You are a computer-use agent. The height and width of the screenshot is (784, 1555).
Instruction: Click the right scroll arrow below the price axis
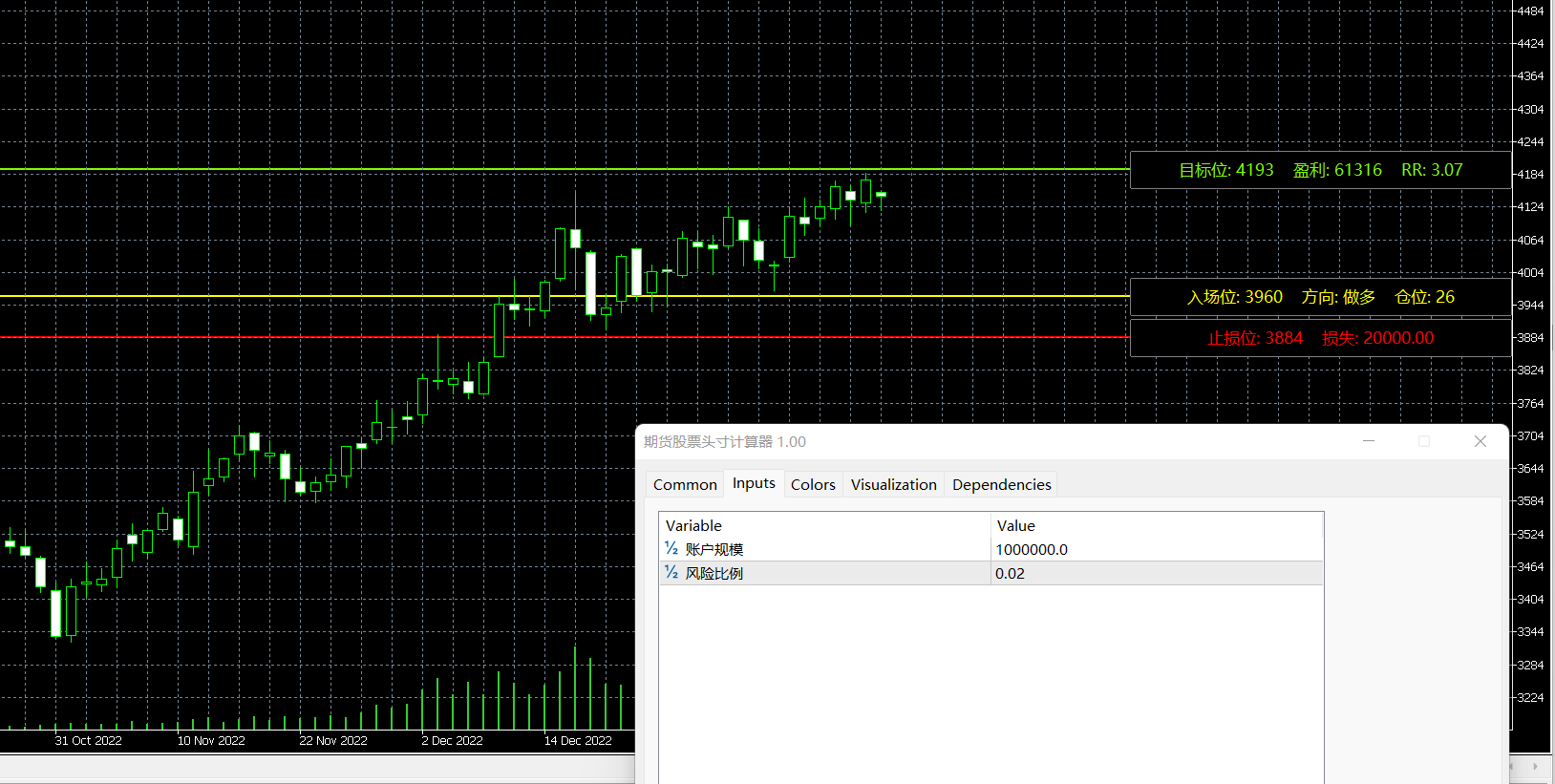pyautogui.click(x=1535, y=766)
